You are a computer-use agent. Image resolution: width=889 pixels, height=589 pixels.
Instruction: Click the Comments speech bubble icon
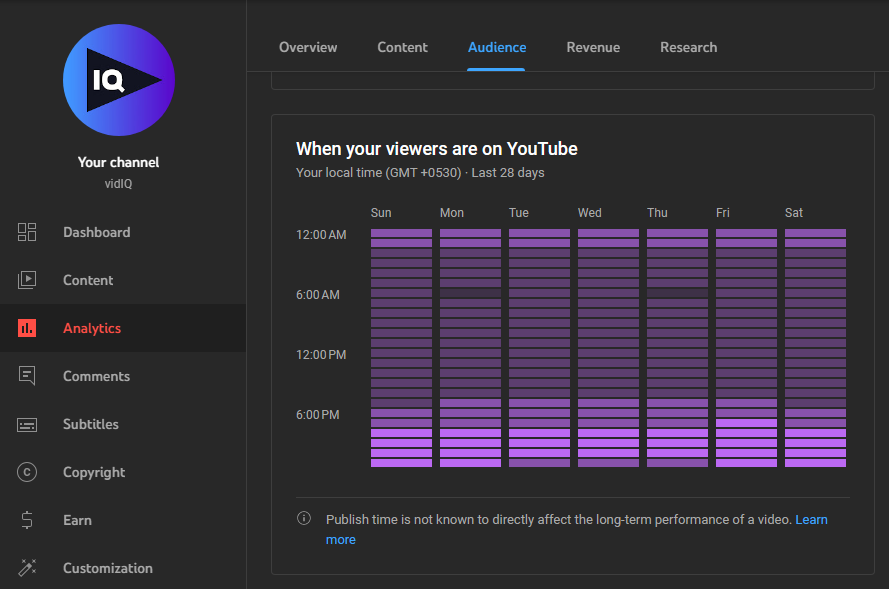point(27,376)
